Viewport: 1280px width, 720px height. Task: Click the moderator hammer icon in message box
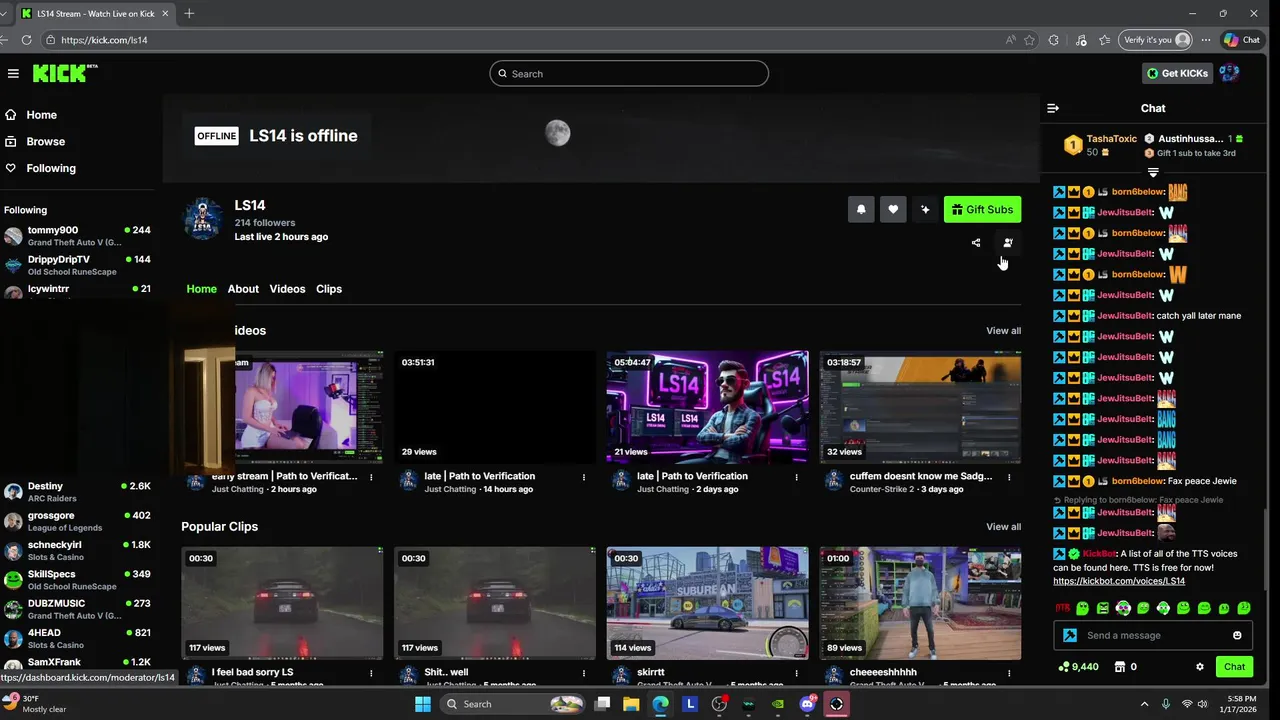(x=1070, y=635)
